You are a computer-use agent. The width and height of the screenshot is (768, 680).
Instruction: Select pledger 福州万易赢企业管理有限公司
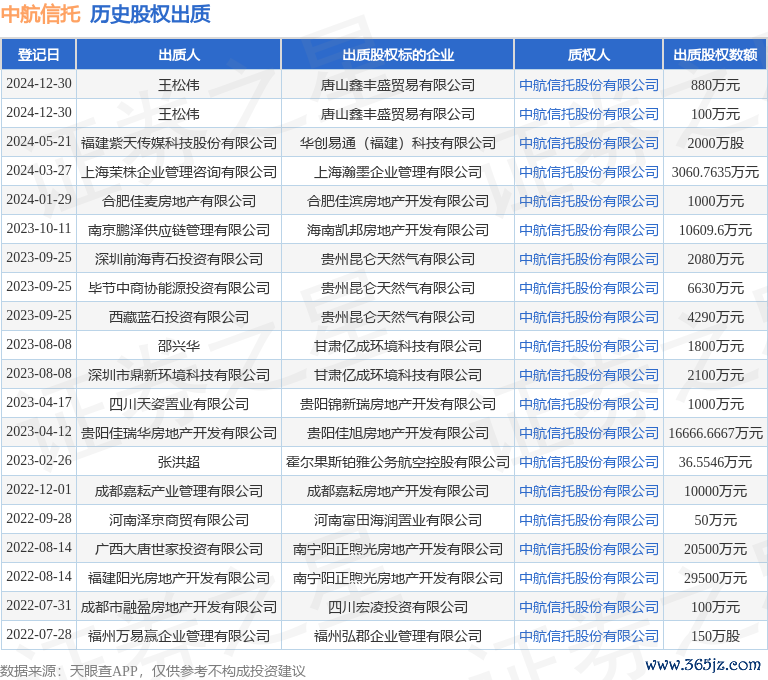pyautogui.click(x=179, y=636)
